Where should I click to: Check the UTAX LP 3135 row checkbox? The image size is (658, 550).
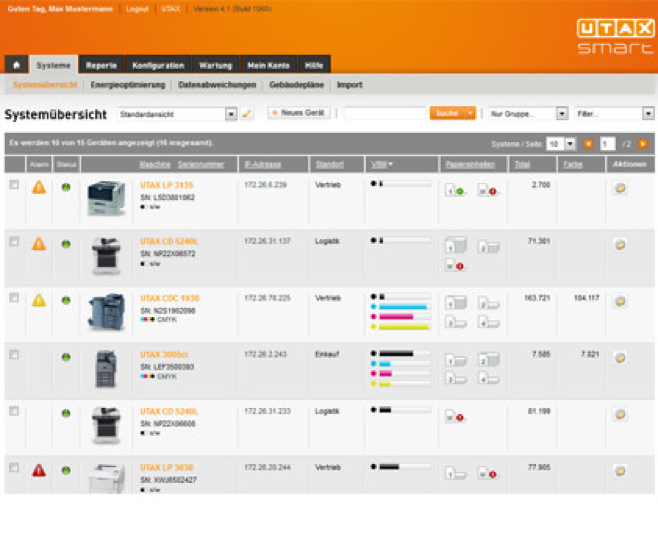pyautogui.click(x=14, y=185)
